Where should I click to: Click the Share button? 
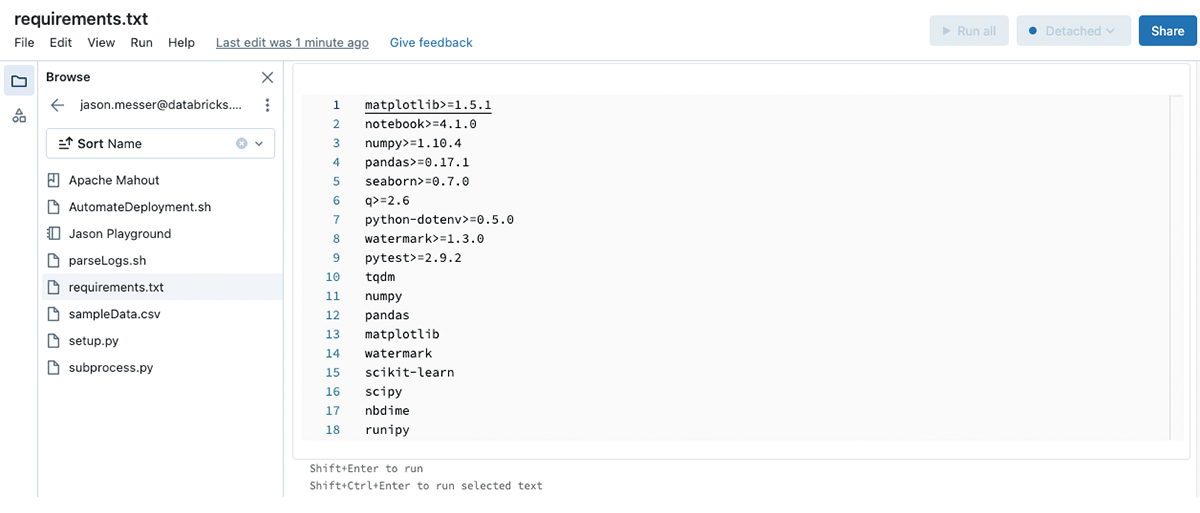tap(1167, 31)
